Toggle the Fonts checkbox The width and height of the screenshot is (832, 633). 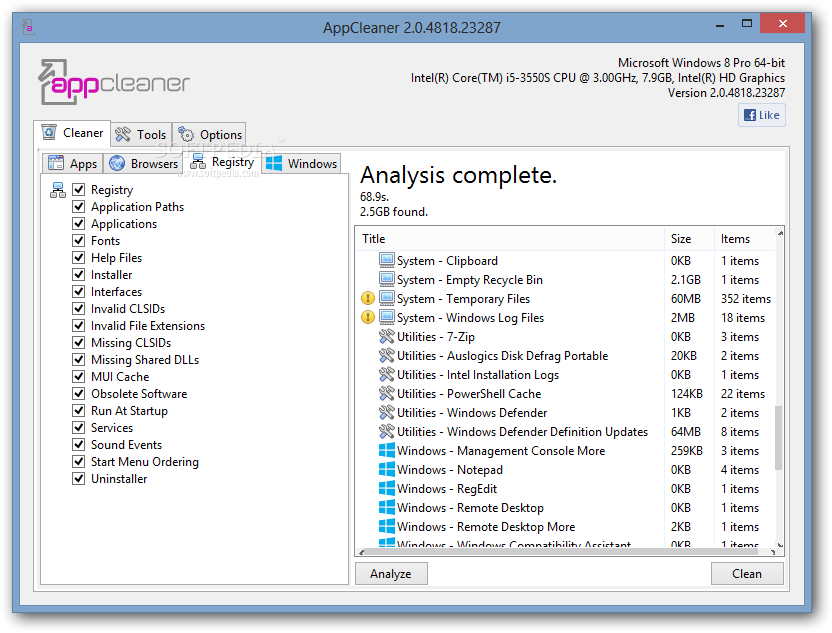click(79, 240)
